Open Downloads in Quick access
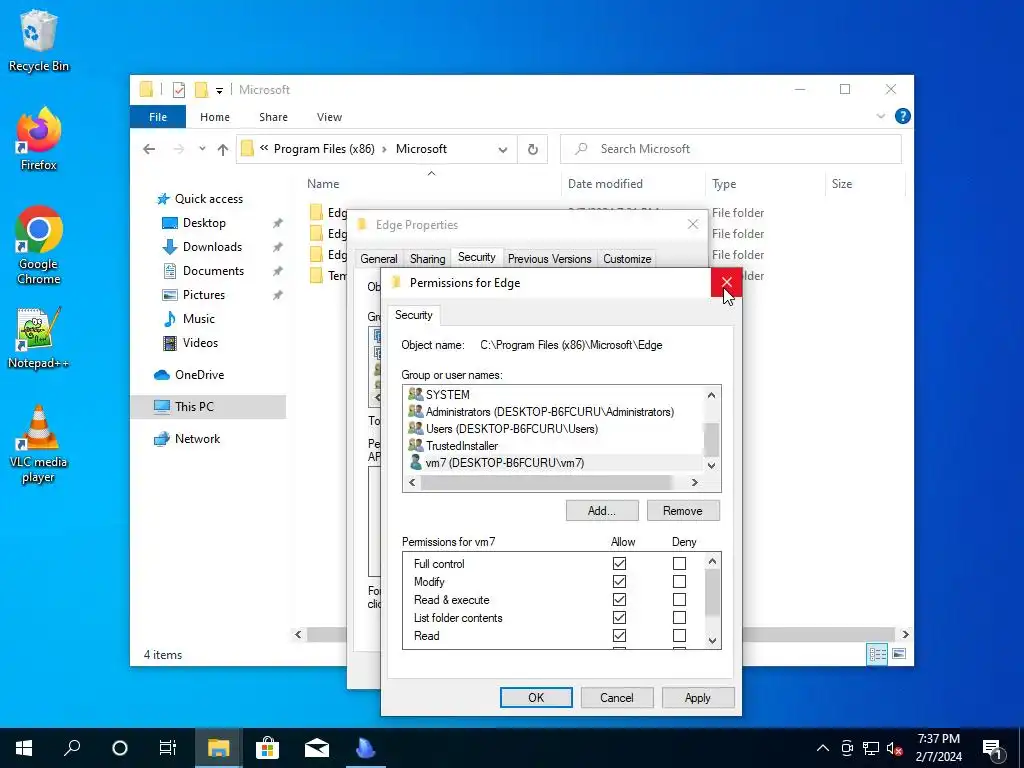The width and height of the screenshot is (1024, 768). click(212, 247)
